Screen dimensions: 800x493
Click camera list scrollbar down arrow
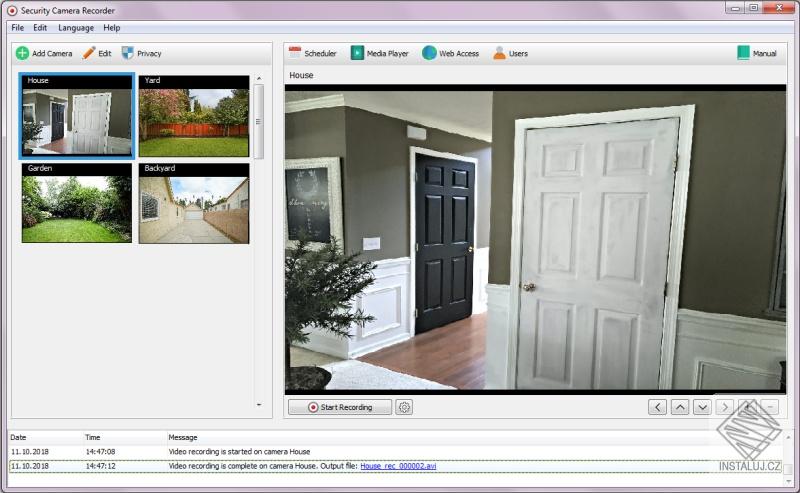point(259,405)
